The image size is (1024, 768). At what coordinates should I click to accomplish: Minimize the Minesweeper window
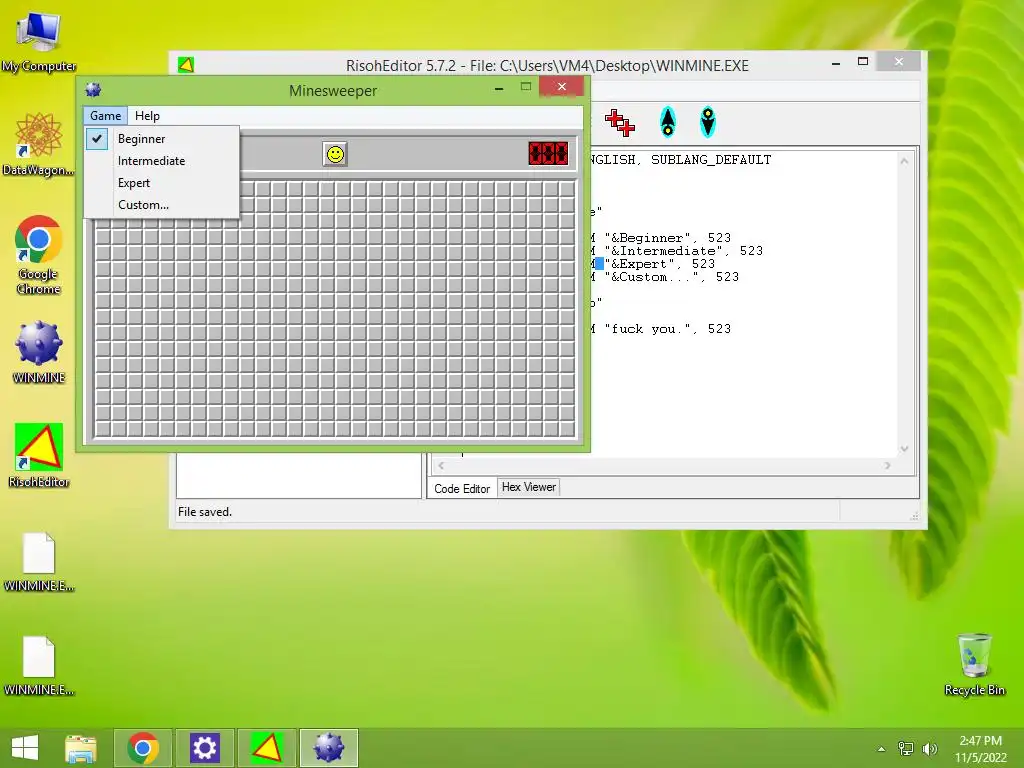point(499,88)
